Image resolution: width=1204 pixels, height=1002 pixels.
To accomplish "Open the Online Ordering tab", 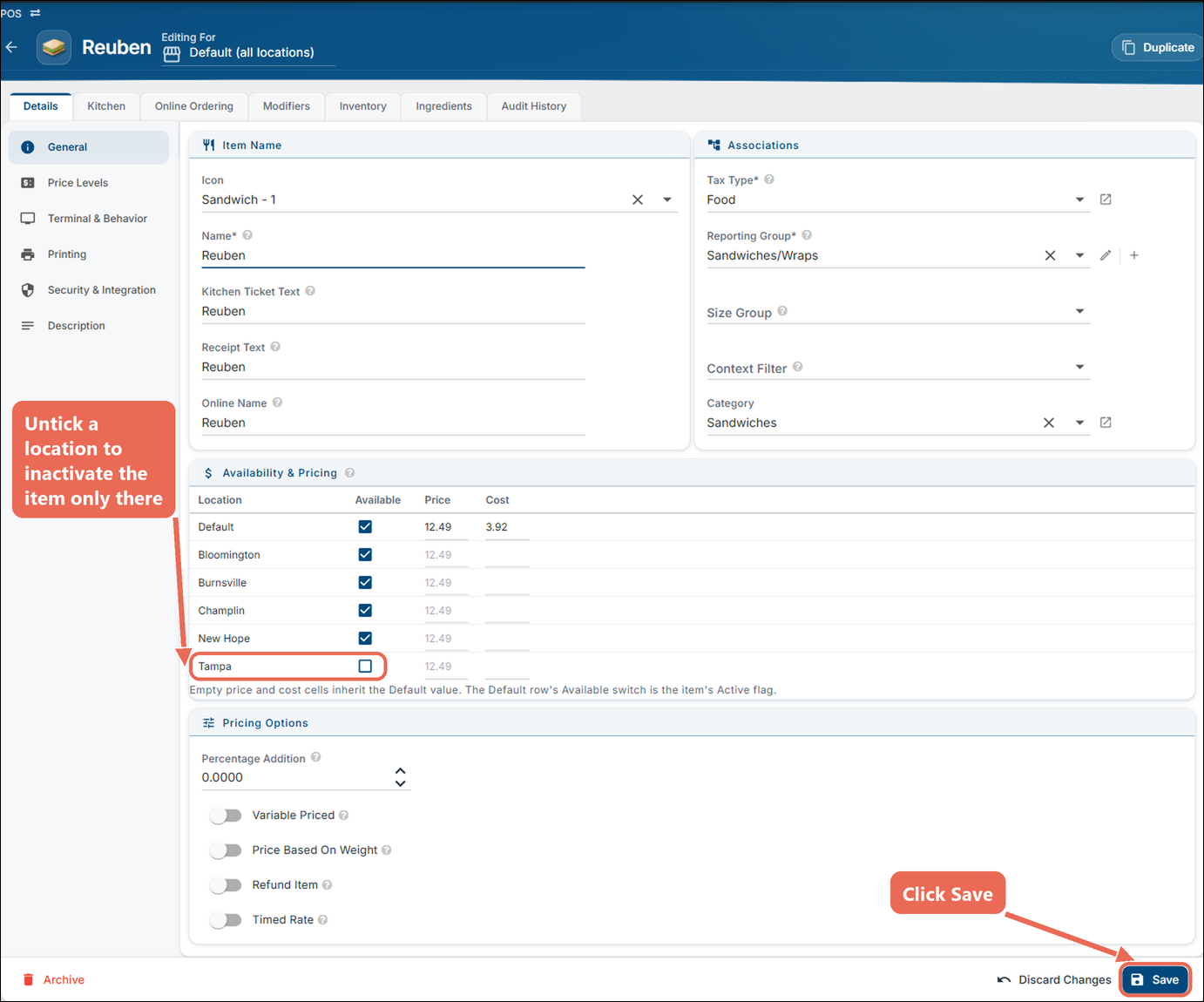I will pyautogui.click(x=194, y=106).
